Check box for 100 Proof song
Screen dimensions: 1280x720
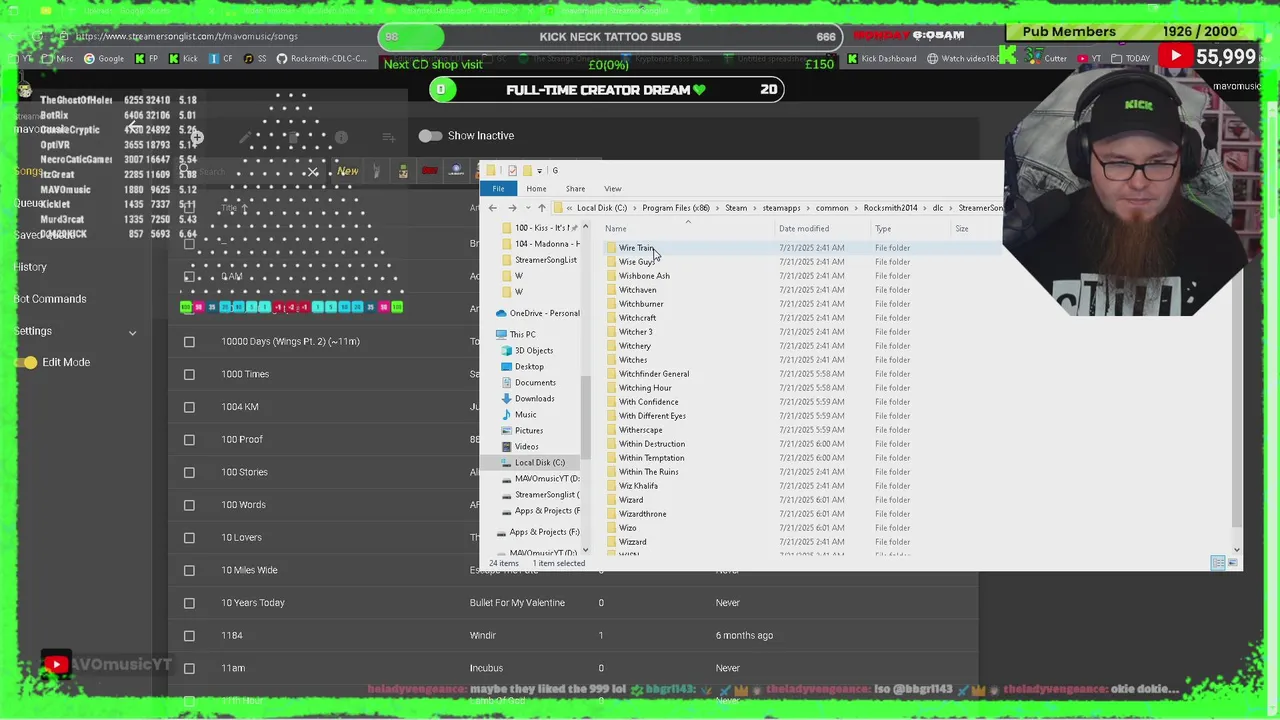[x=189, y=440]
